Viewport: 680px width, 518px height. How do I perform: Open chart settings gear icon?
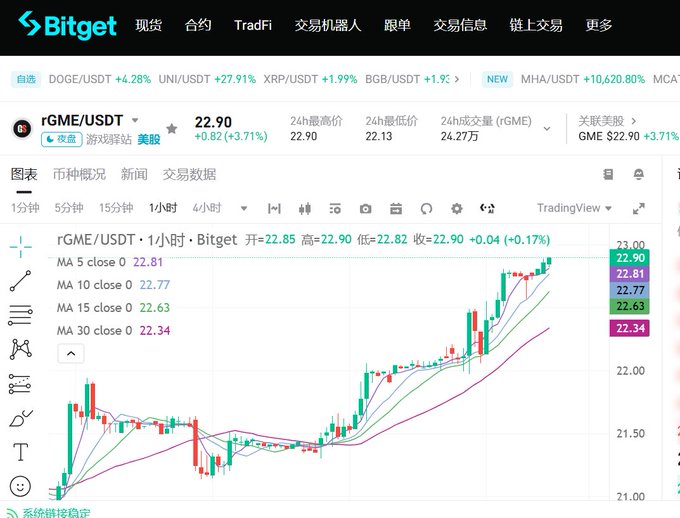[457, 209]
